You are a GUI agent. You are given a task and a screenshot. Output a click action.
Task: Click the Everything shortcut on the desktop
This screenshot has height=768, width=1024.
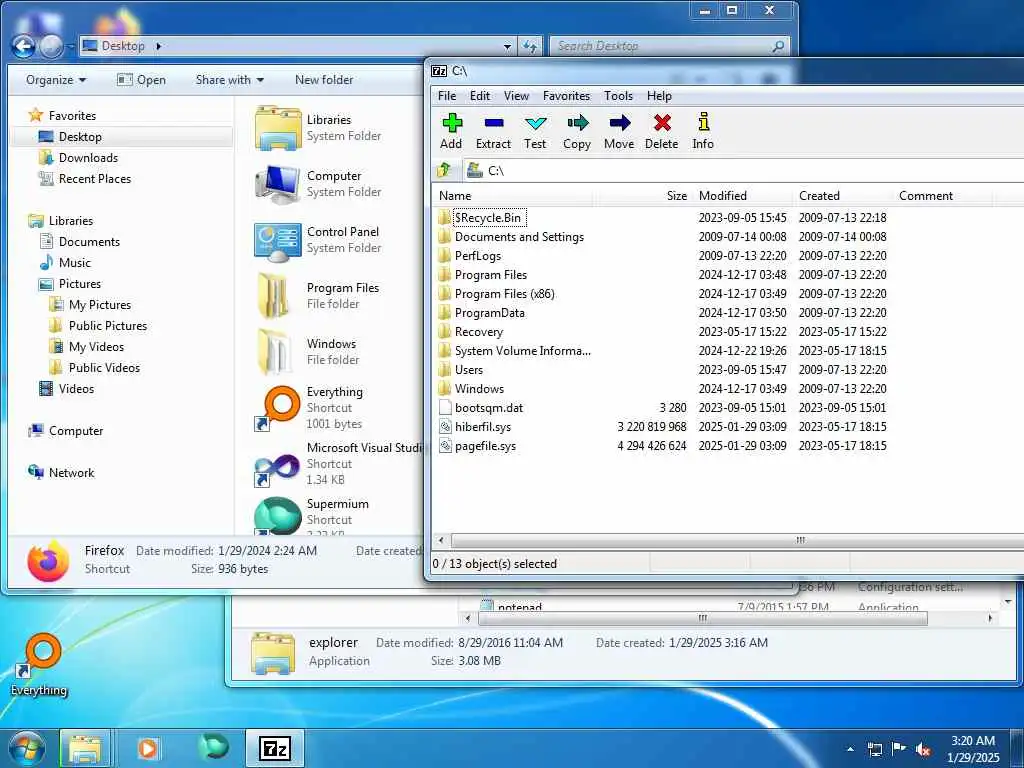click(x=39, y=665)
